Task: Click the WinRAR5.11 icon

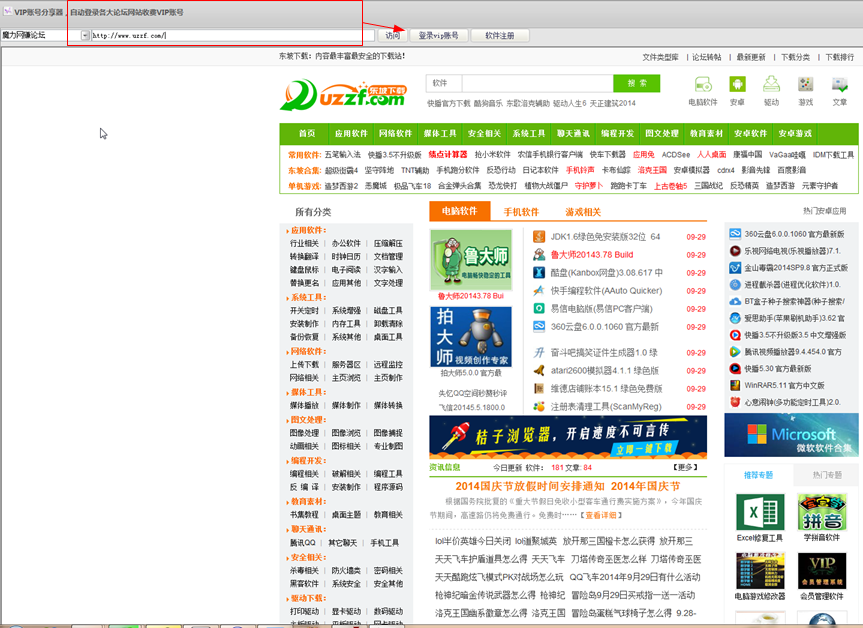Action: 735,385
